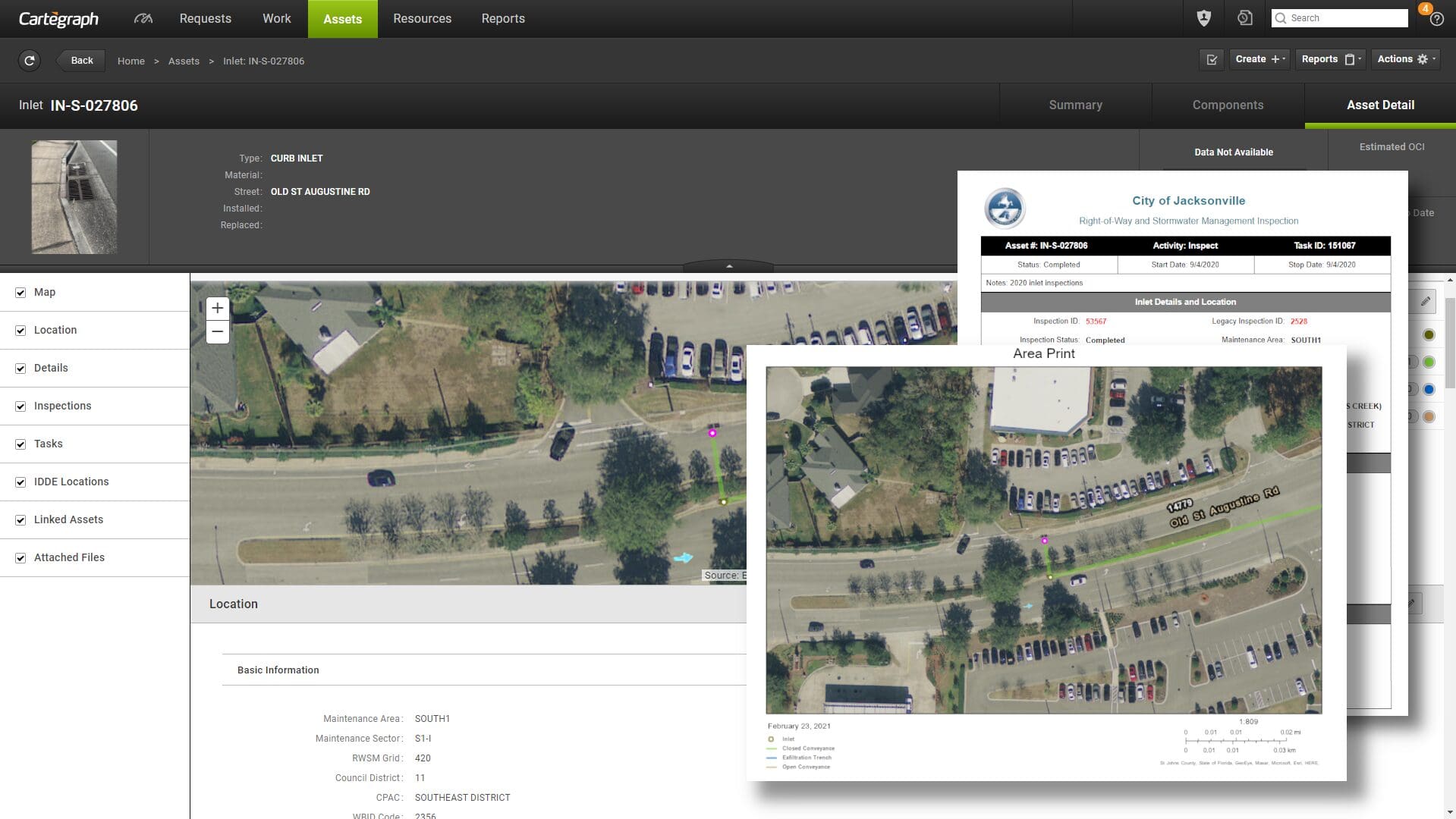
Task: Uncheck the Attached Files checkbox
Action: pyautogui.click(x=20, y=558)
